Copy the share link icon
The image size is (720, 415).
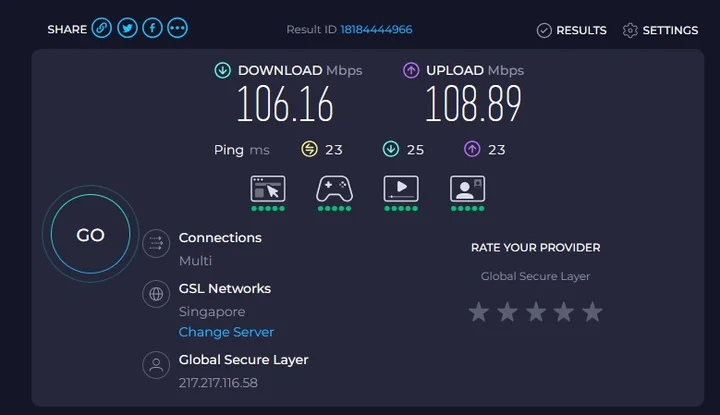coord(102,29)
